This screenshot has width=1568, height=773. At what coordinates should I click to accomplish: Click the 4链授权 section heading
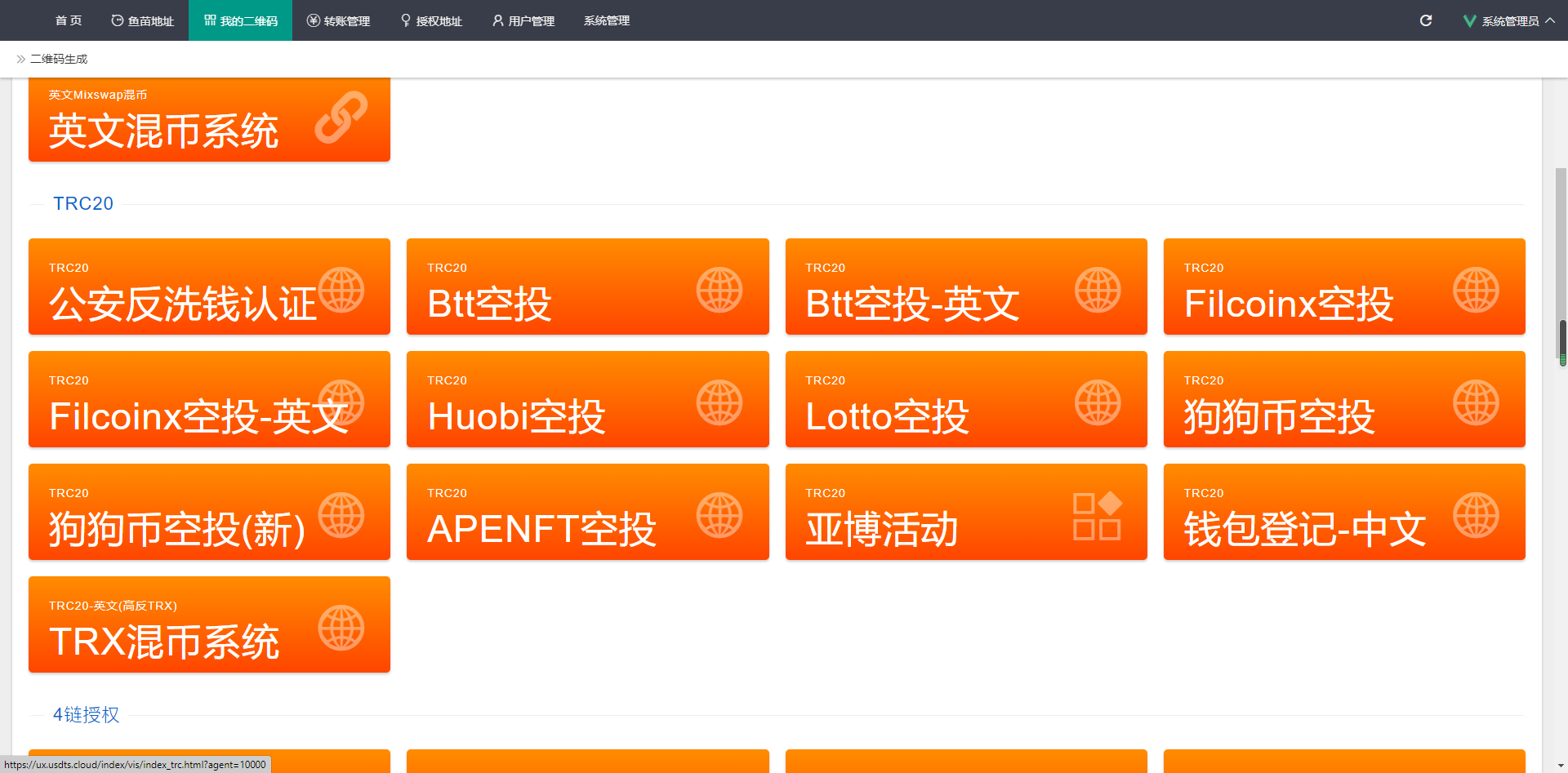(87, 714)
